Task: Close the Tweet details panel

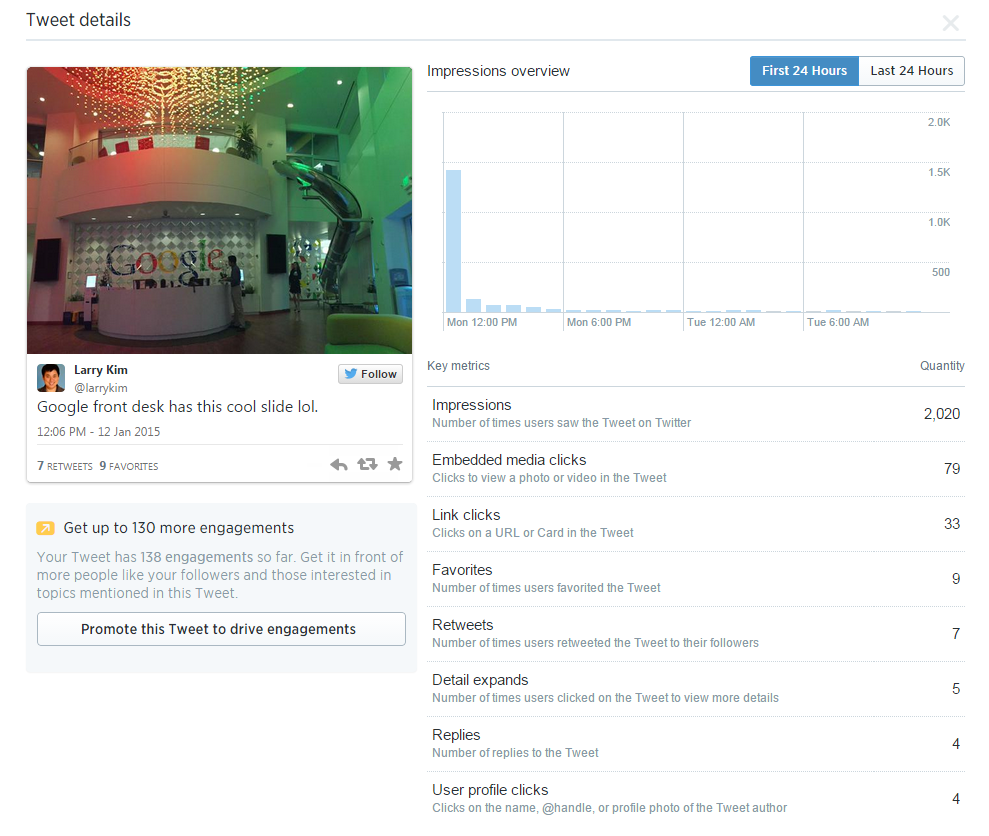Action: (x=950, y=23)
